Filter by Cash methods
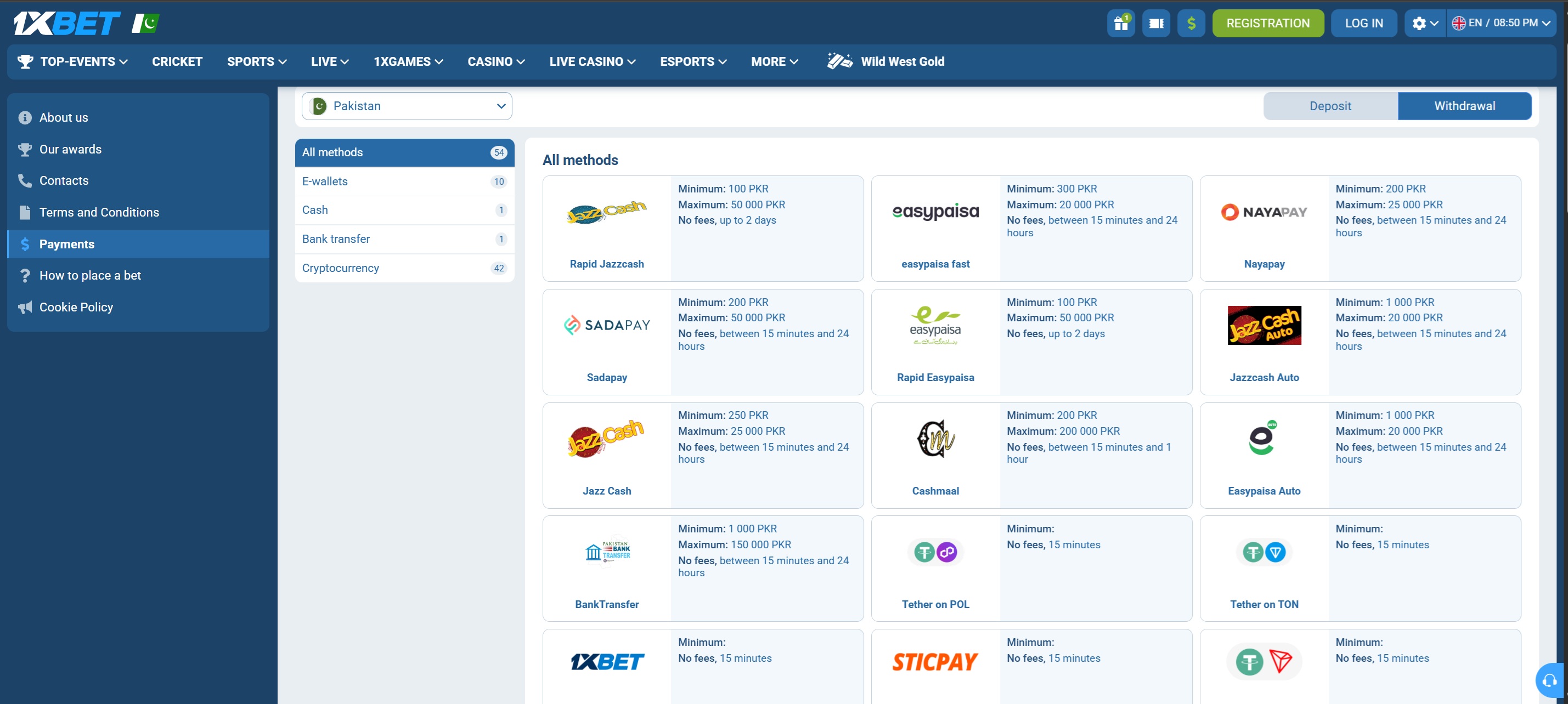The image size is (1568, 704). 404,210
